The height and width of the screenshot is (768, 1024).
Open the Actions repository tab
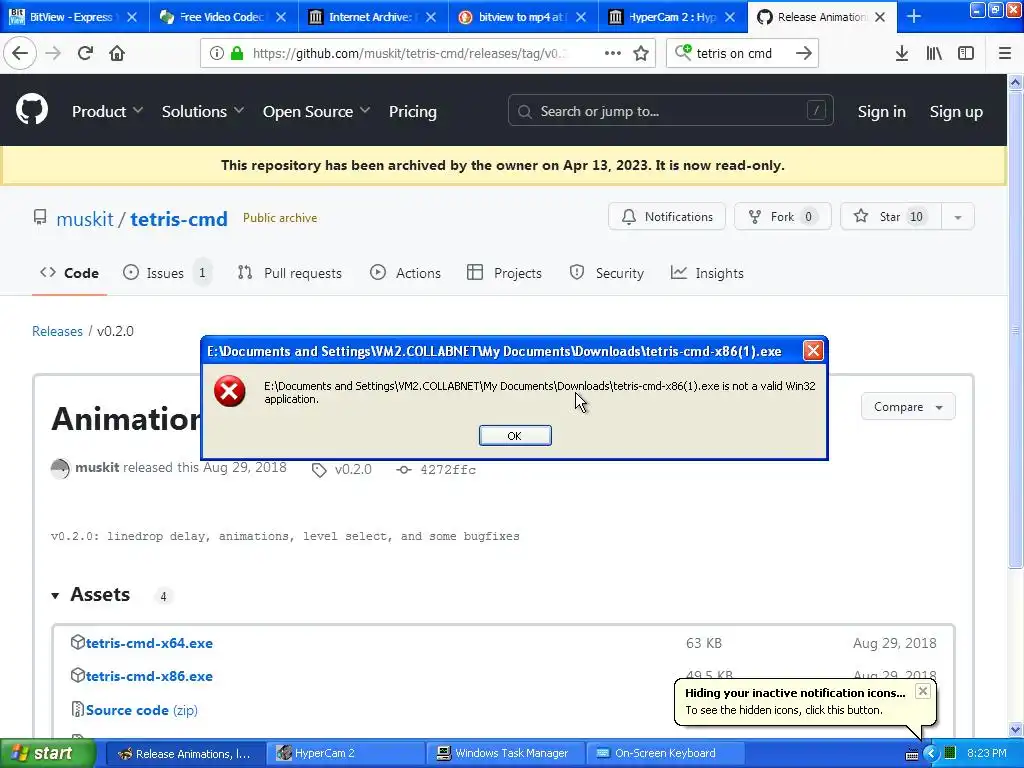(406, 273)
